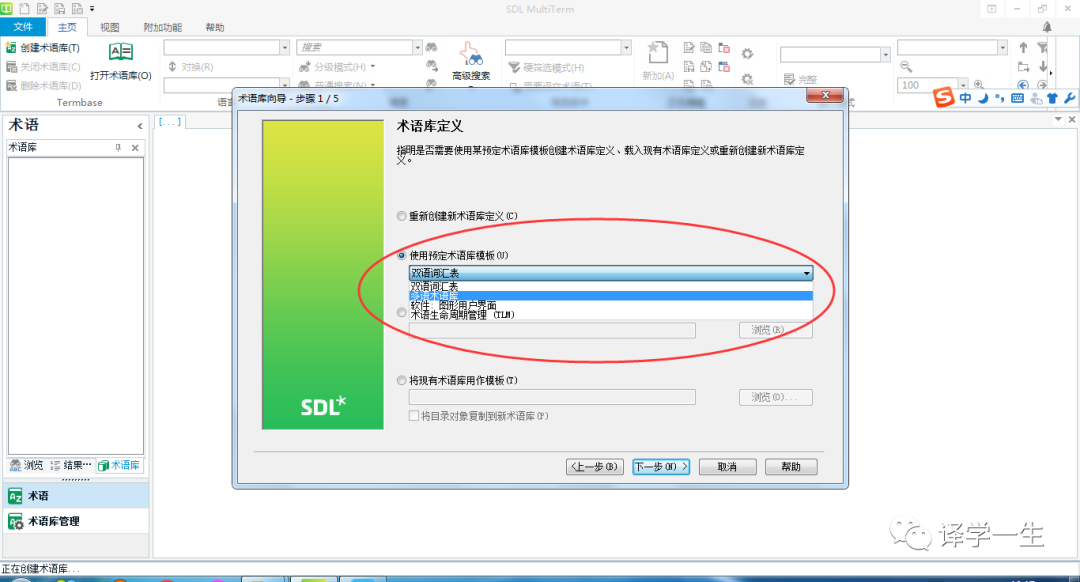
Task: Open the 术语库管理 view in navigation pane
Action: (x=74, y=521)
